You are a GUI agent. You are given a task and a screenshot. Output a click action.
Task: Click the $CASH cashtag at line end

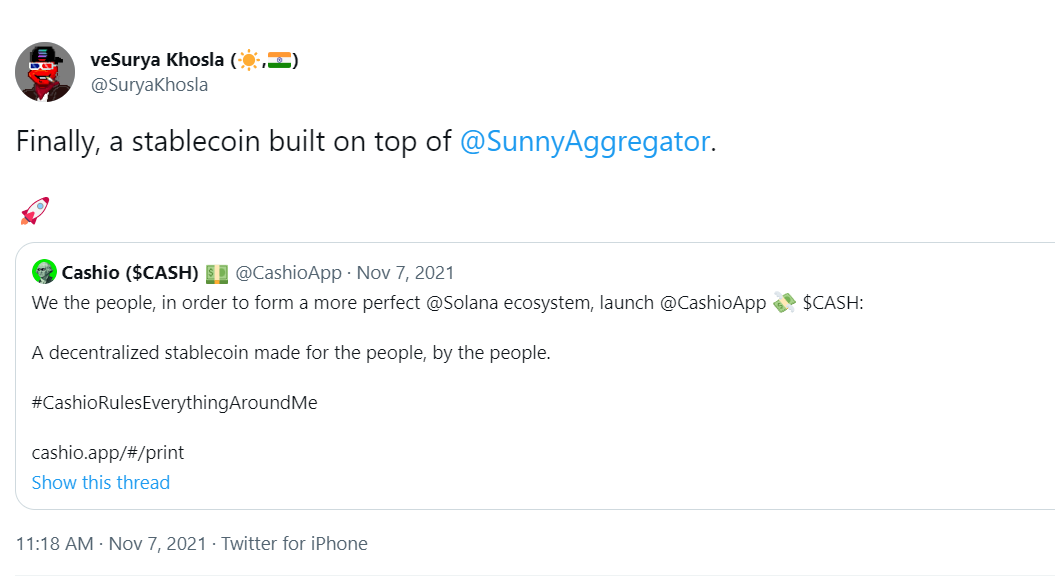(x=832, y=302)
